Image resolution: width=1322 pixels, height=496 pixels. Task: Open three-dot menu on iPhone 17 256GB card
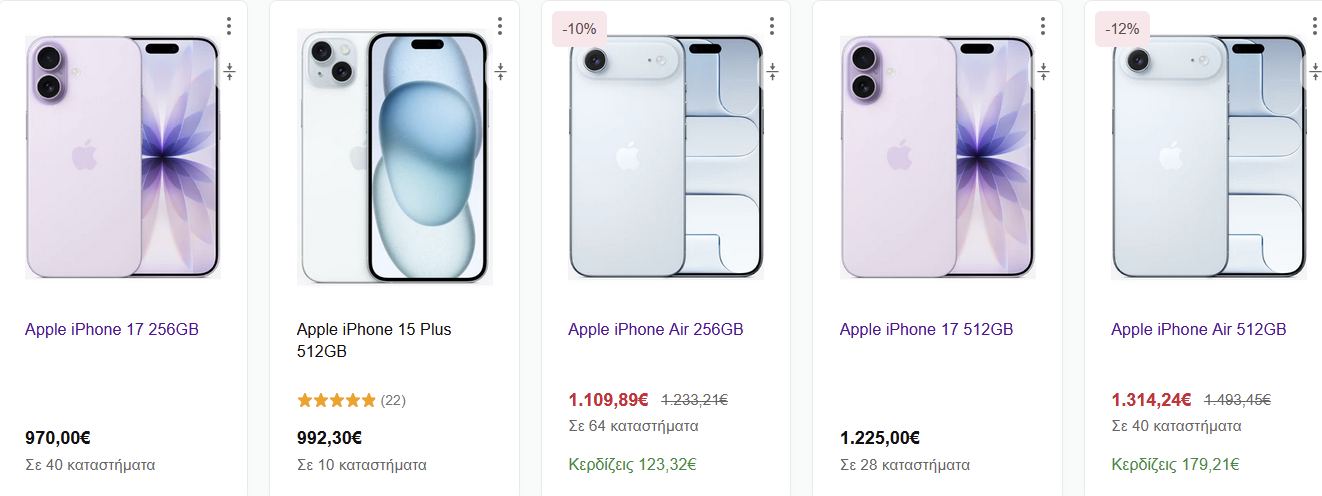pyautogui.click(x=229, y=26)
